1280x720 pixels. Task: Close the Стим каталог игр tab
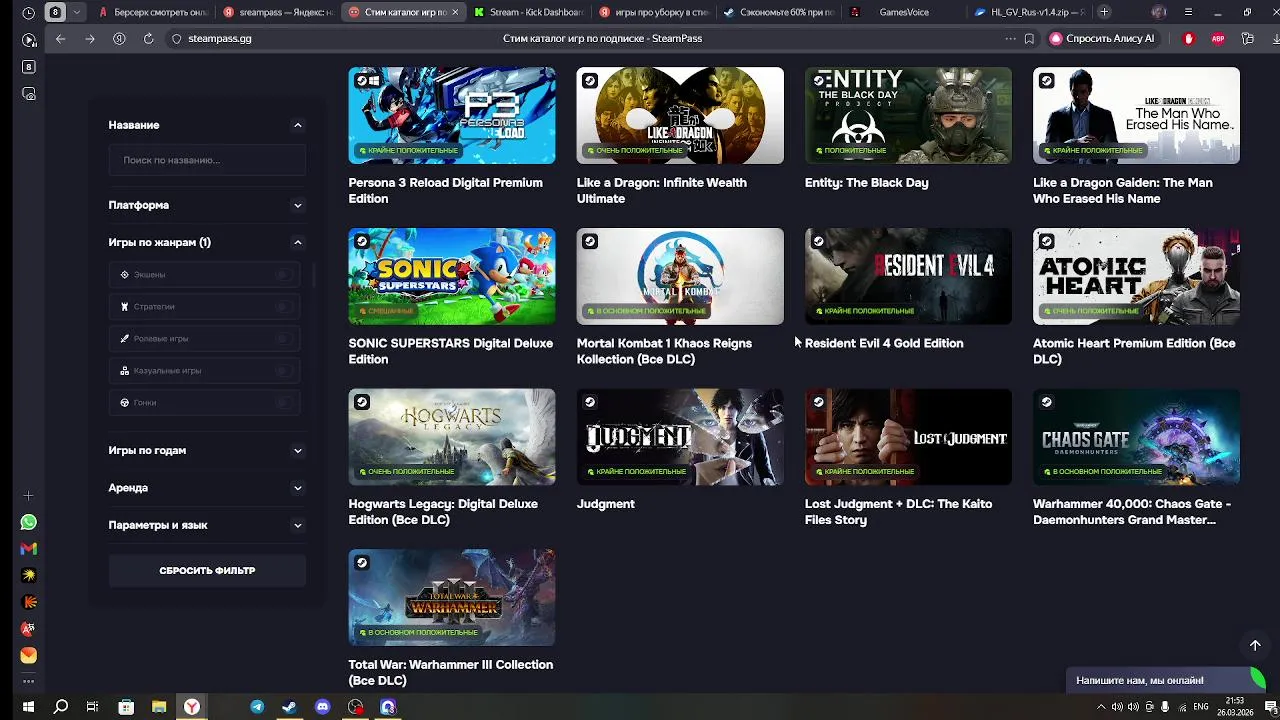tap(455, 12)
